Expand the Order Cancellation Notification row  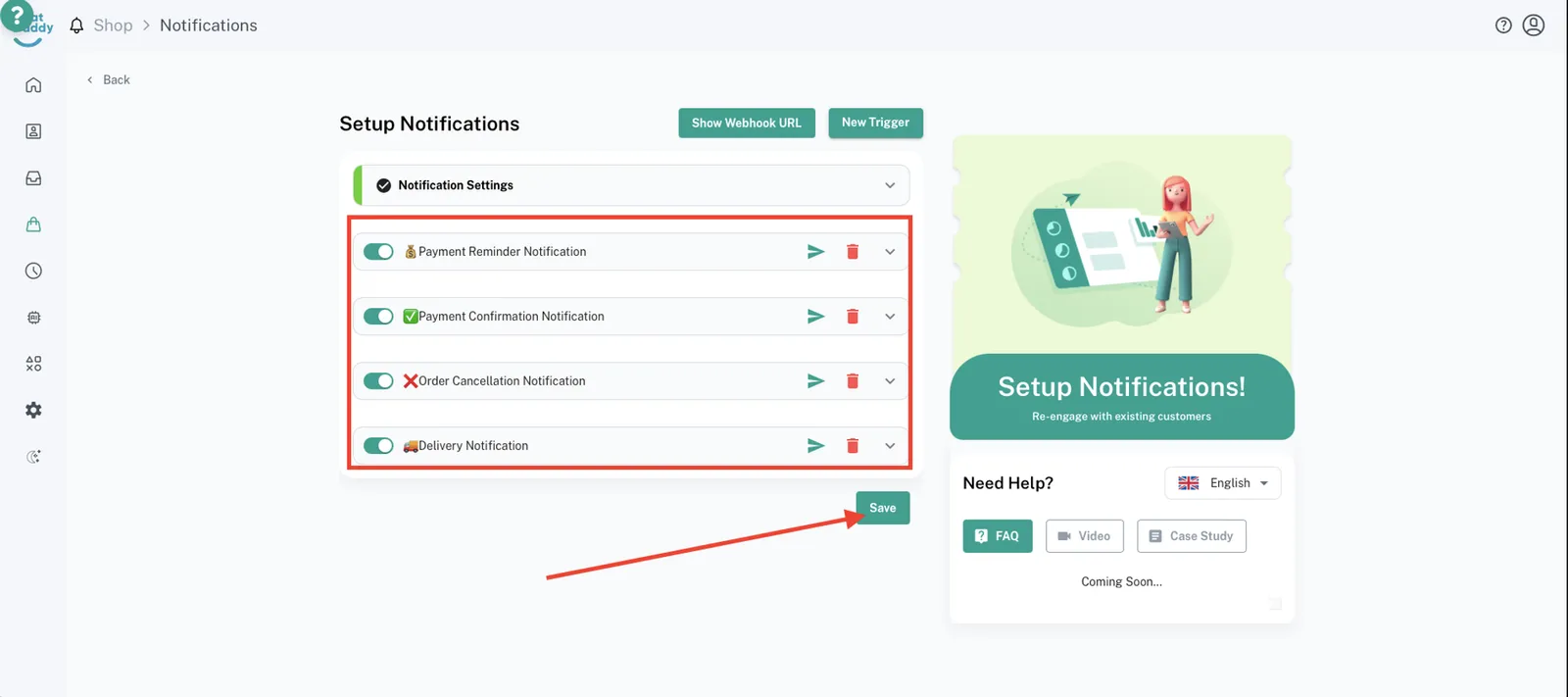point(890,381)
